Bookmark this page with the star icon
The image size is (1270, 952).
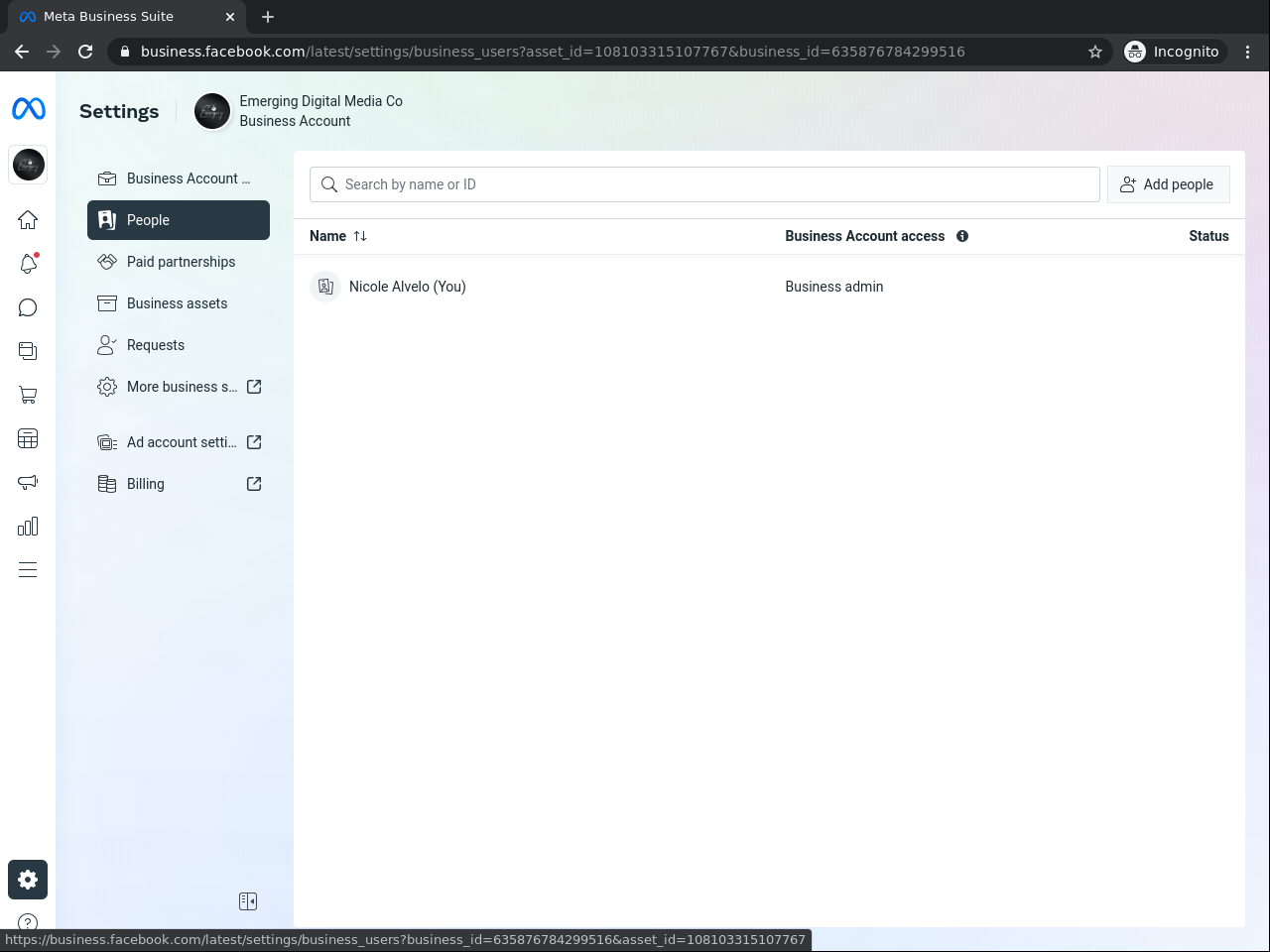(1095, 52)
